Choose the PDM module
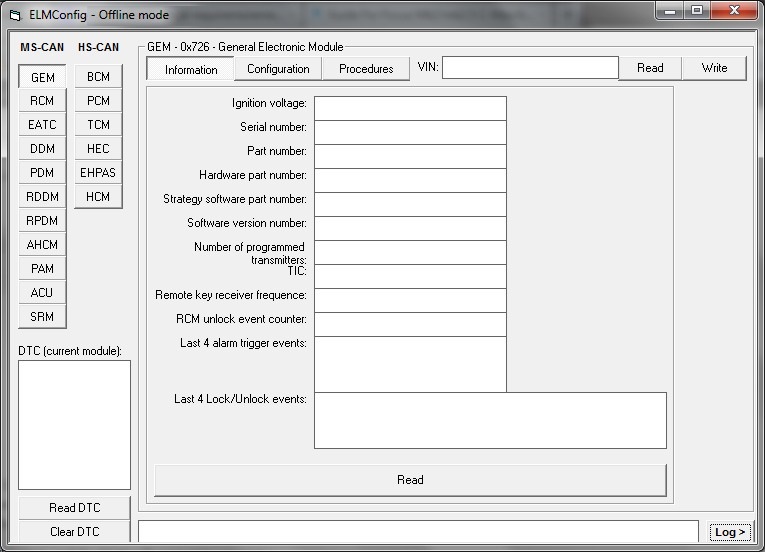Image resolution: width=765 pixels, height=552 pixels. [x=42, y=172]
